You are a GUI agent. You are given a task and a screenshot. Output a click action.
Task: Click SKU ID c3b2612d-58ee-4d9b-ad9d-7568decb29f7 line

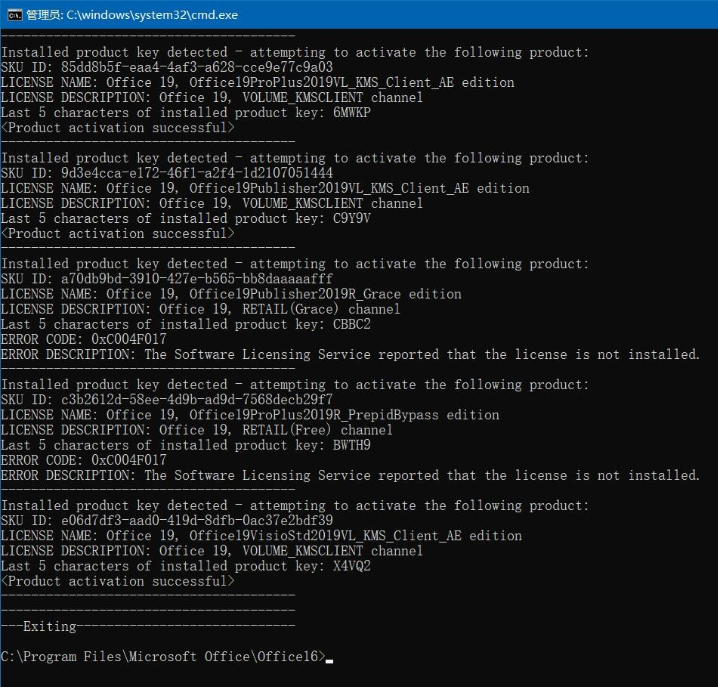click(167, 400)
